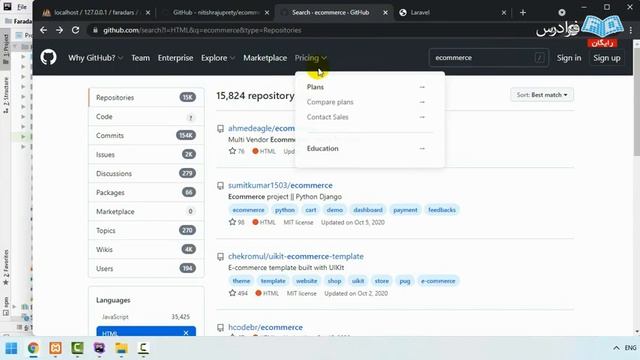
Task: Click the star icon for ahmedeagle repository
Action: (x=232, y=151)
